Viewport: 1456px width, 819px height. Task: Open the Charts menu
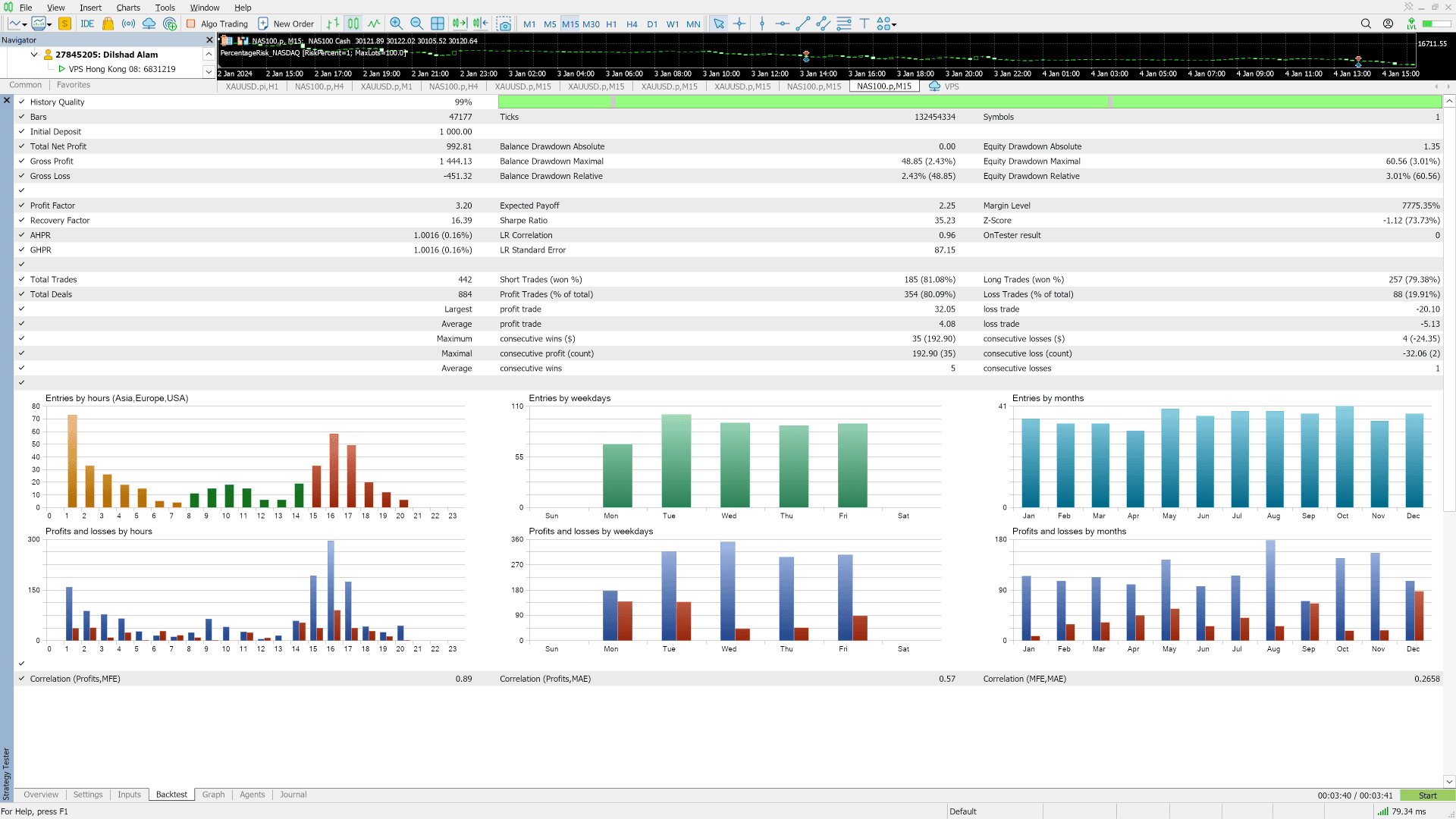128,8
